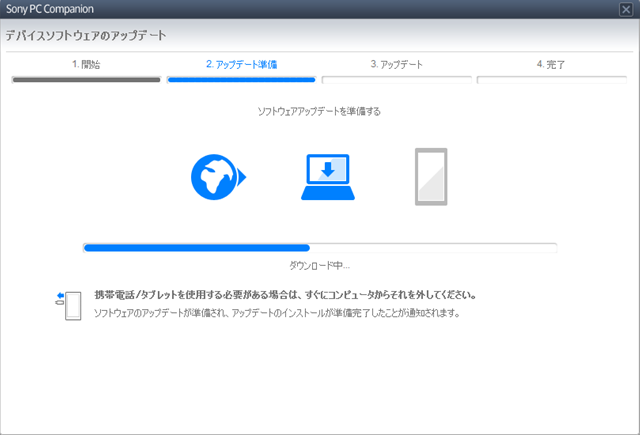This screenshot has width=640, height=435.
Task: Select step 3. アップデート
Action: coord(396,64)
